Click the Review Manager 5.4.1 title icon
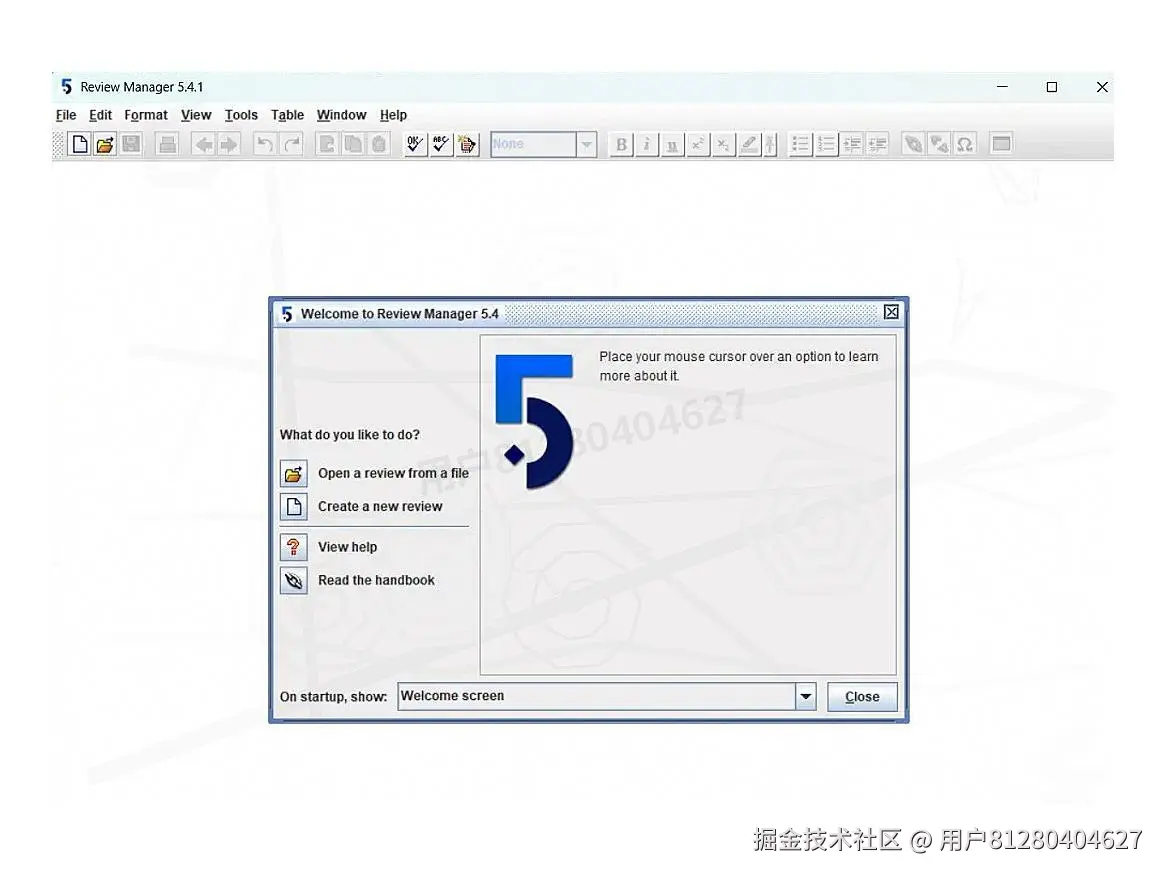This screenshot has width=1167, height=878. point(66,87)
